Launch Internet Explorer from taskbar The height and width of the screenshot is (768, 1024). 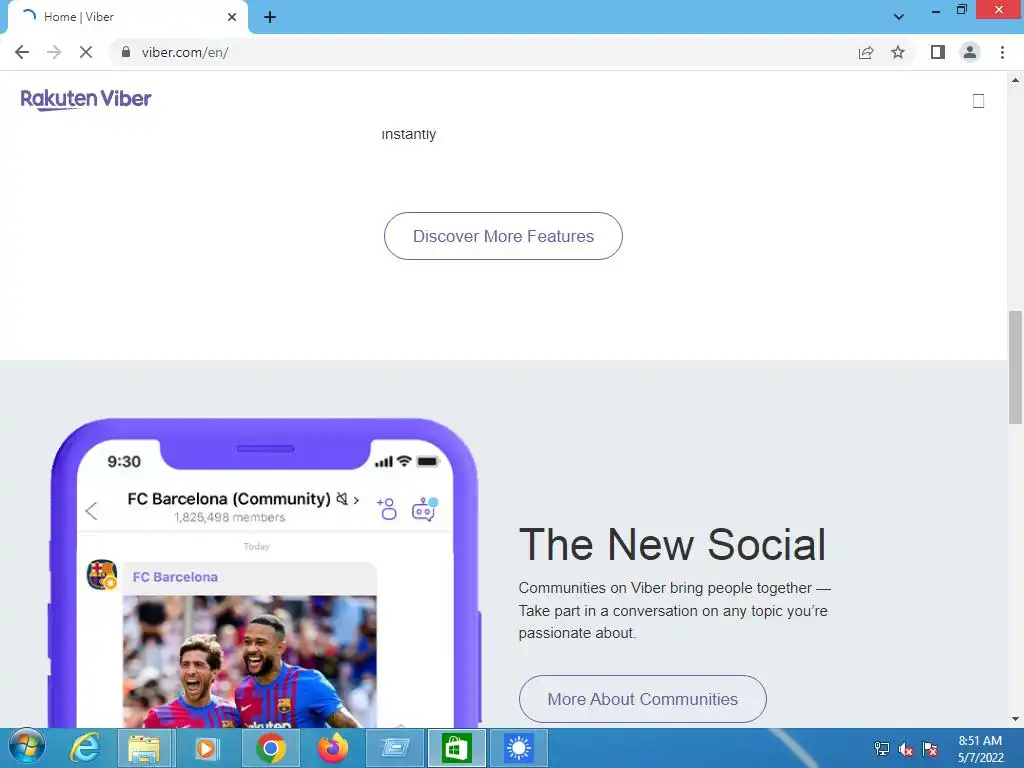85,748
